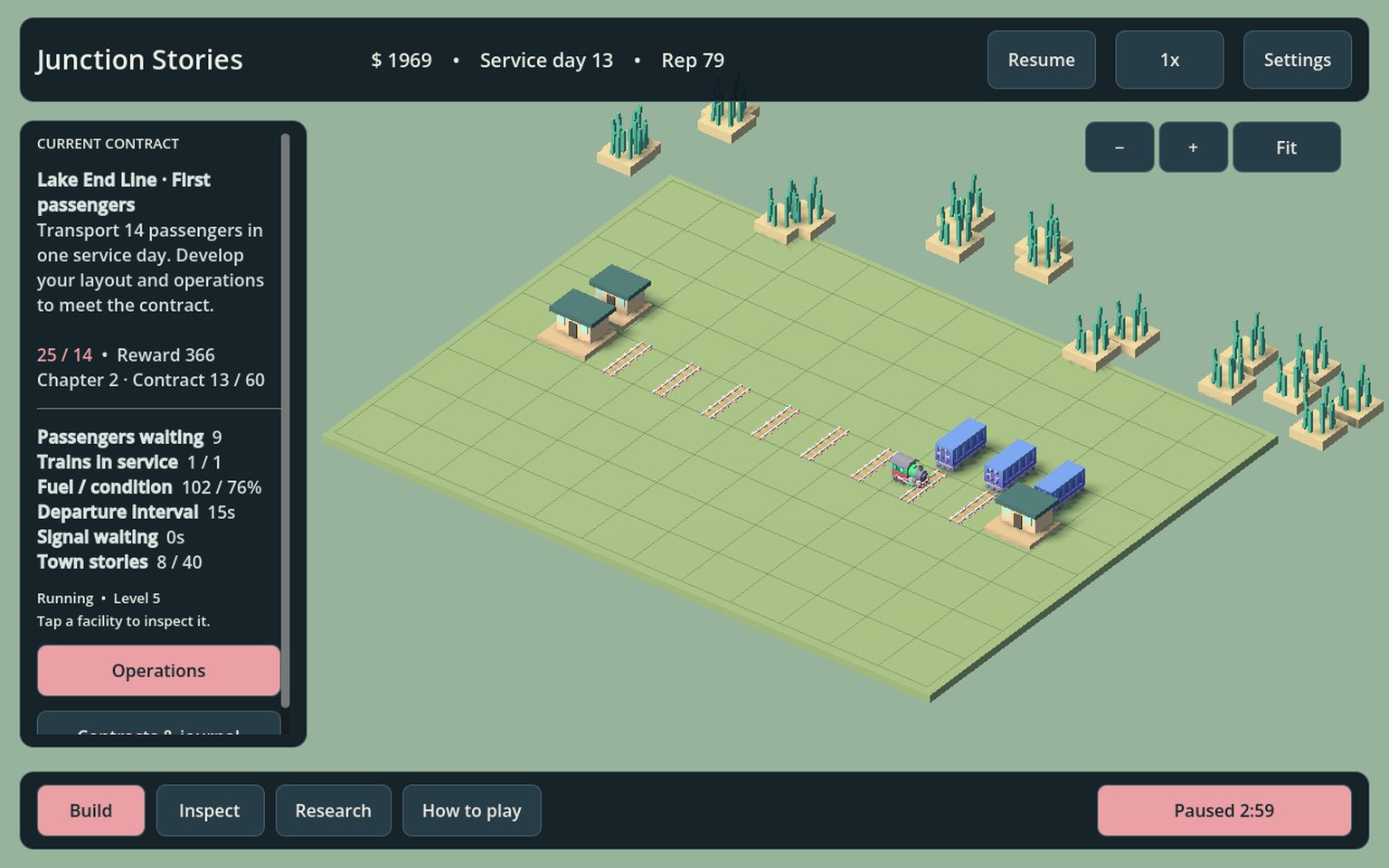Click the Rep 79 reputation value
This screenshot has height=868, width=1389.
[693, 61]
